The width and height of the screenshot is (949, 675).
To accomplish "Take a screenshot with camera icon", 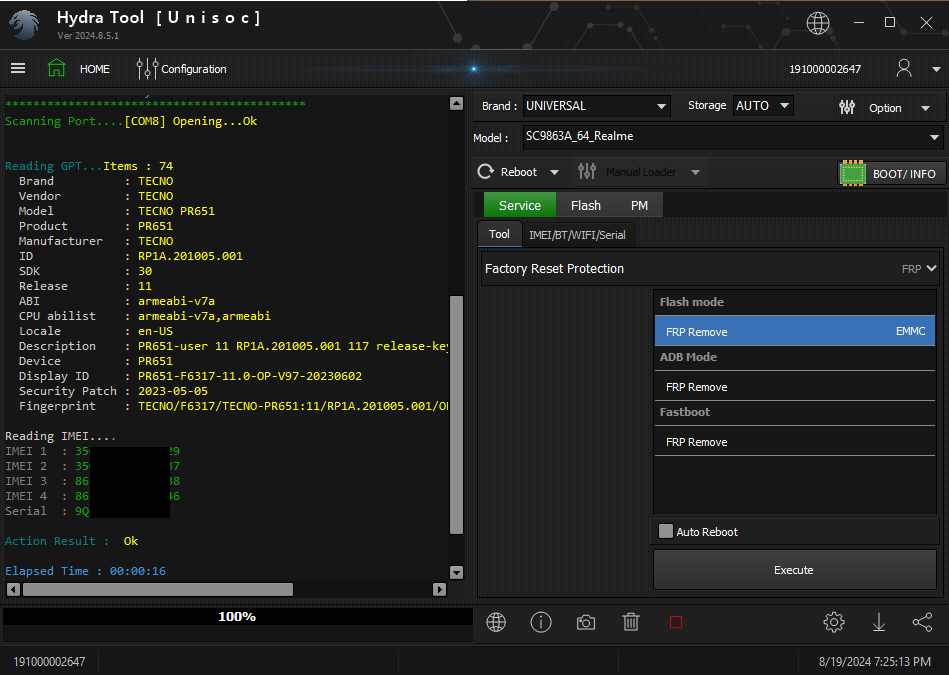I will click(585, 622).
